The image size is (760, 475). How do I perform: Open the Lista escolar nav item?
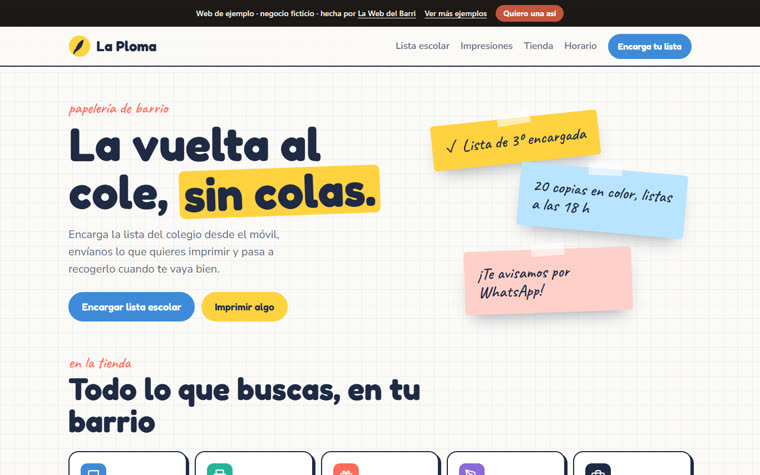coord(422,46)
